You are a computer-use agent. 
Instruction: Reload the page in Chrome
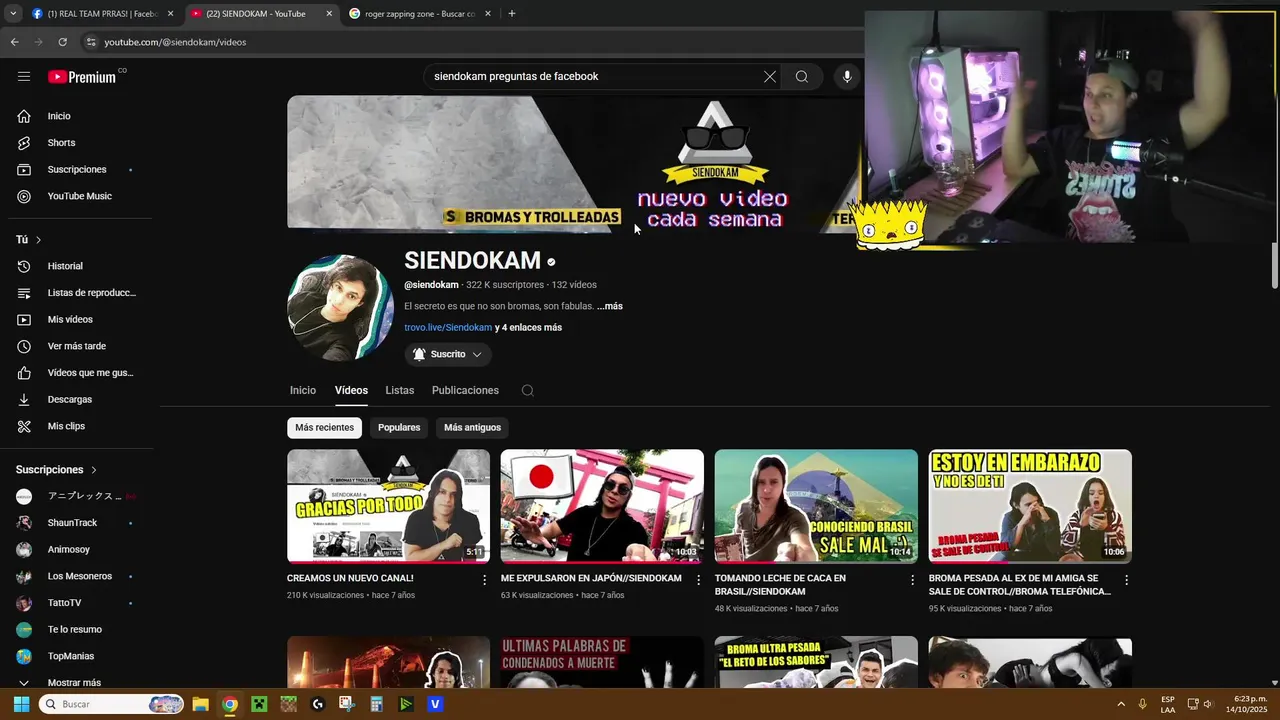tap(62, 42)
